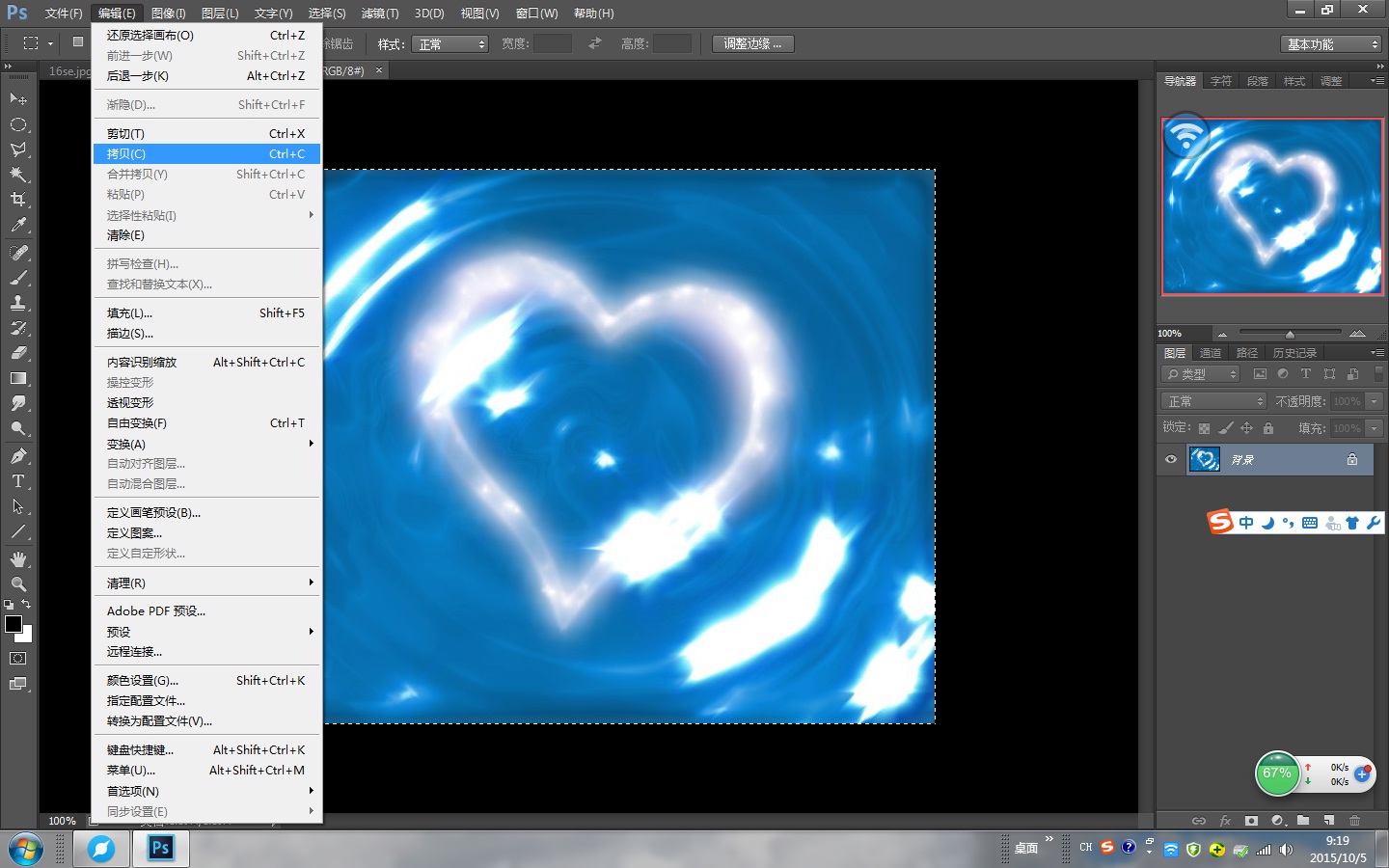Expand the 变换(A) submenu
The width and height of the screenshot is (1389, 868).
click(x=207, y=444)
